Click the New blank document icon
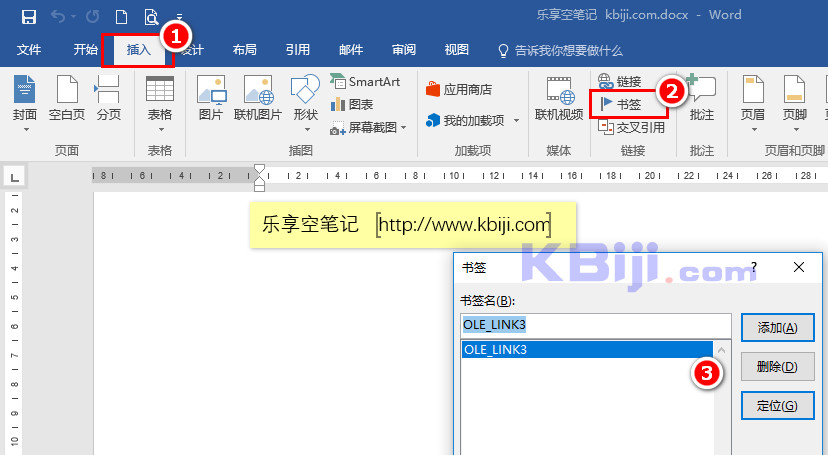 [x=121, y=17]
